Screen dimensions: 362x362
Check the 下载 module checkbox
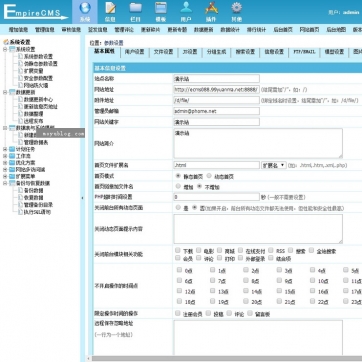click(178, 250)
